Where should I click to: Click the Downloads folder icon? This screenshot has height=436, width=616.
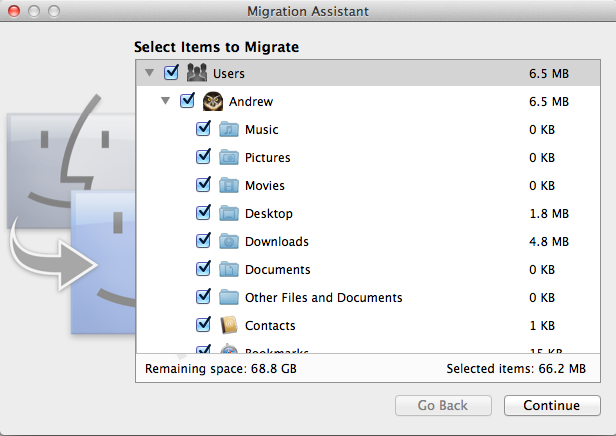pyautogui.click(x=230, y=241)
